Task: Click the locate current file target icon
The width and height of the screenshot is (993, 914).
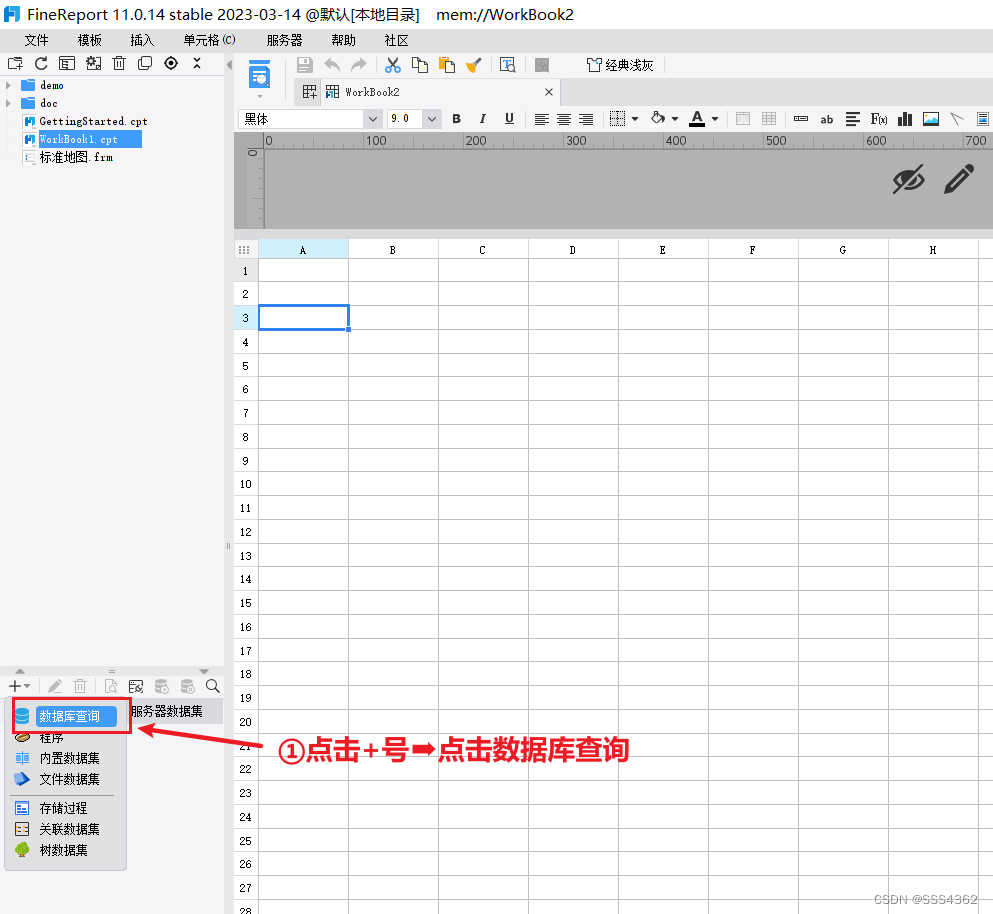Action: (171, 63)
